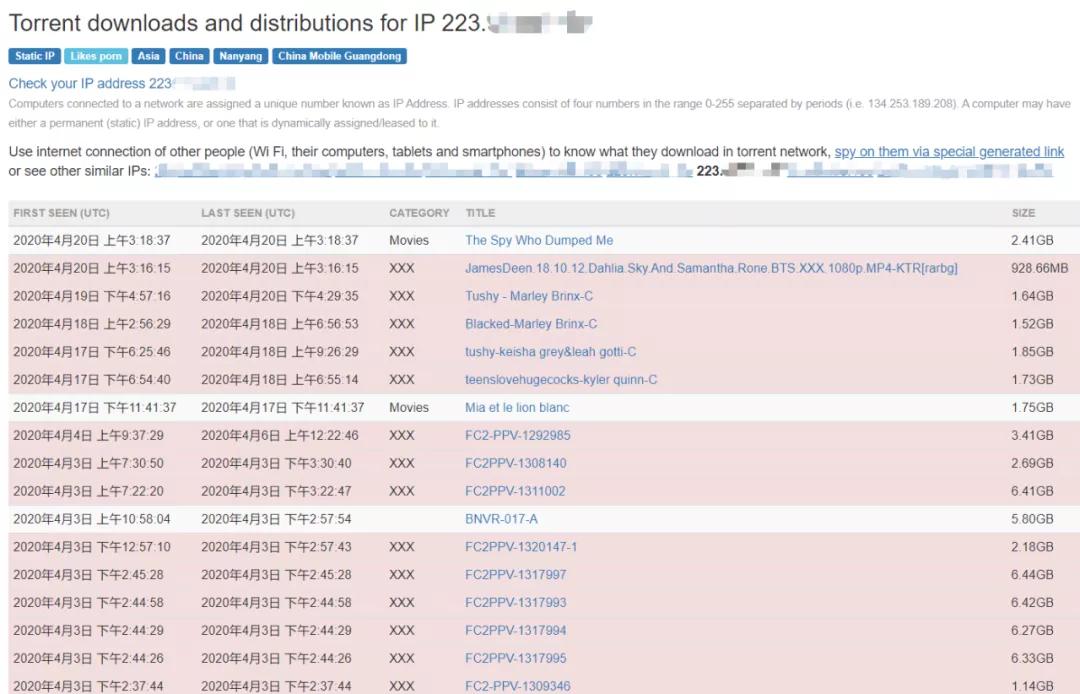
Task: Open the China Mobile Guangdong tag
Action: tap(339, 57)
